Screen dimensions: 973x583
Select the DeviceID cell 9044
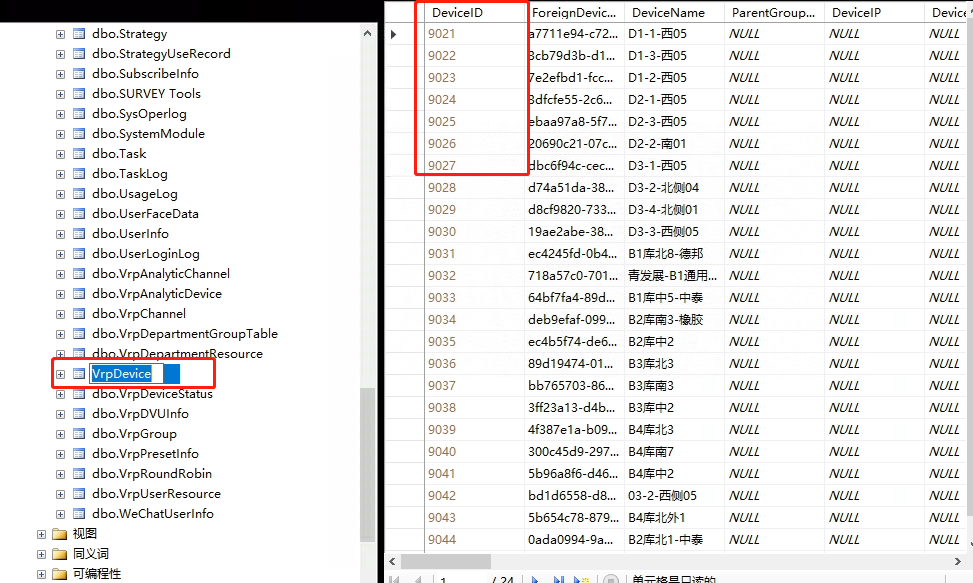point(475,540)
